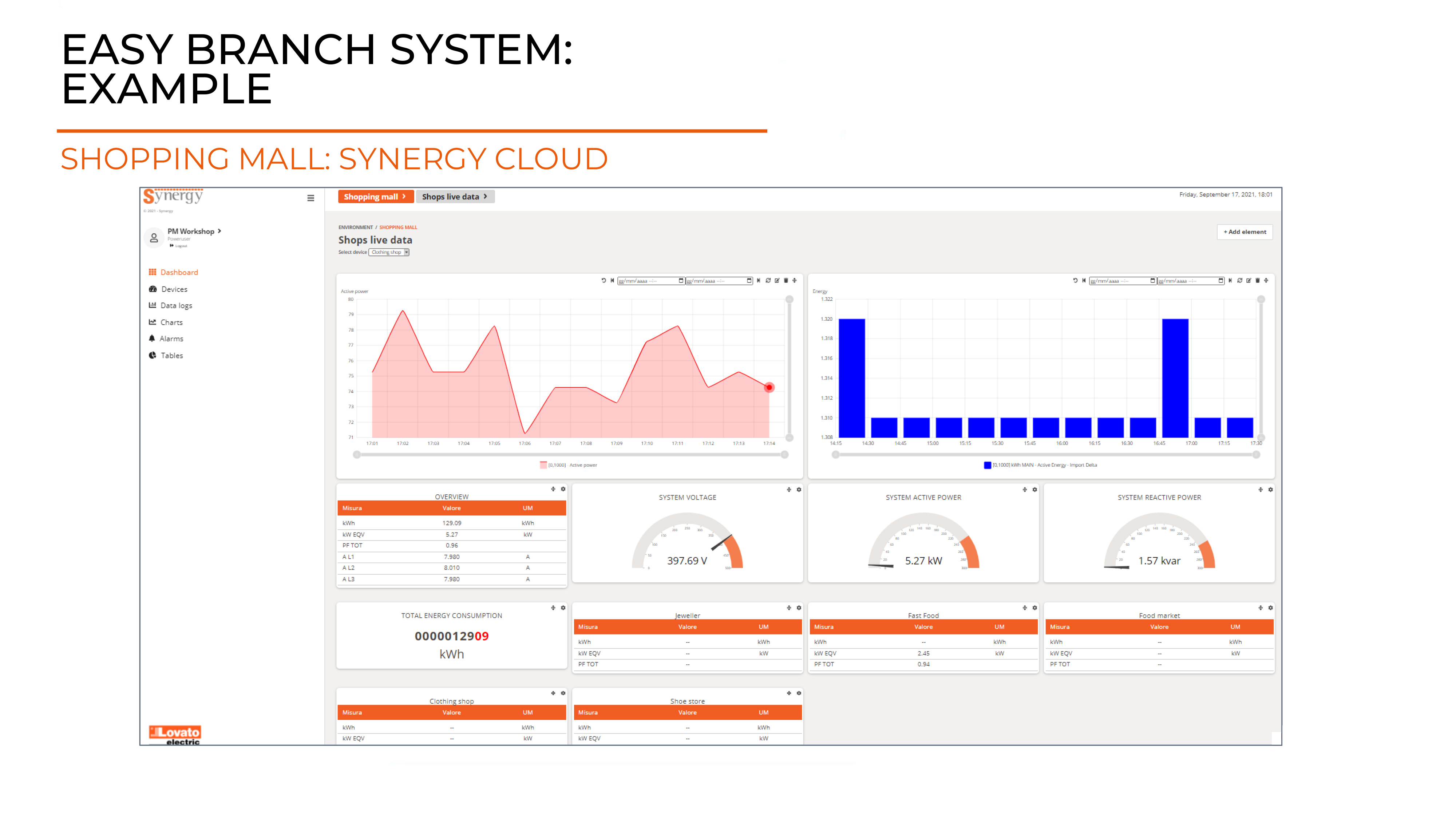The width and height of the screenshot is (1456, 819).
Task: Skip to last on Active power chart
Action: point(758,280)
